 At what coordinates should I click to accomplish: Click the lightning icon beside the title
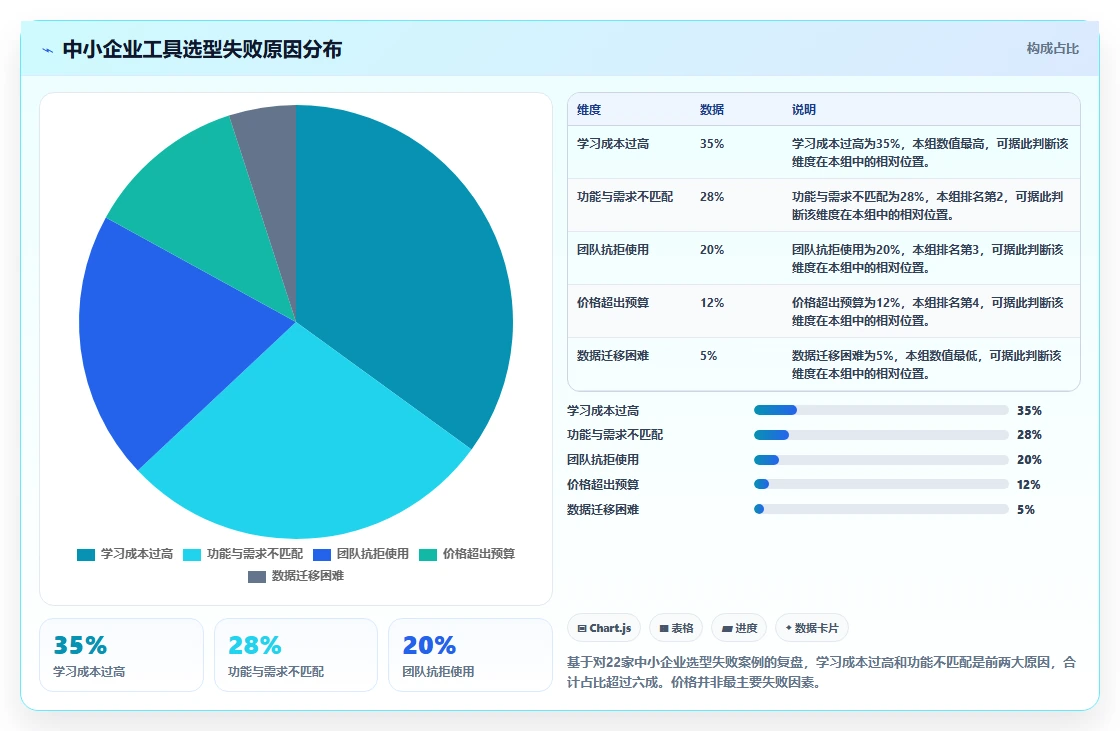(x=48, y=50)
